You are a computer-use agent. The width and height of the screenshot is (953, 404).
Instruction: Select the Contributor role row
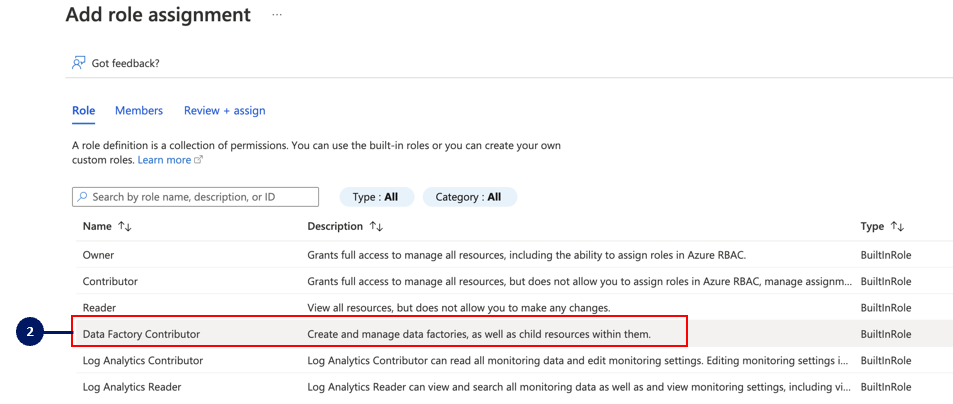point(110,281)
